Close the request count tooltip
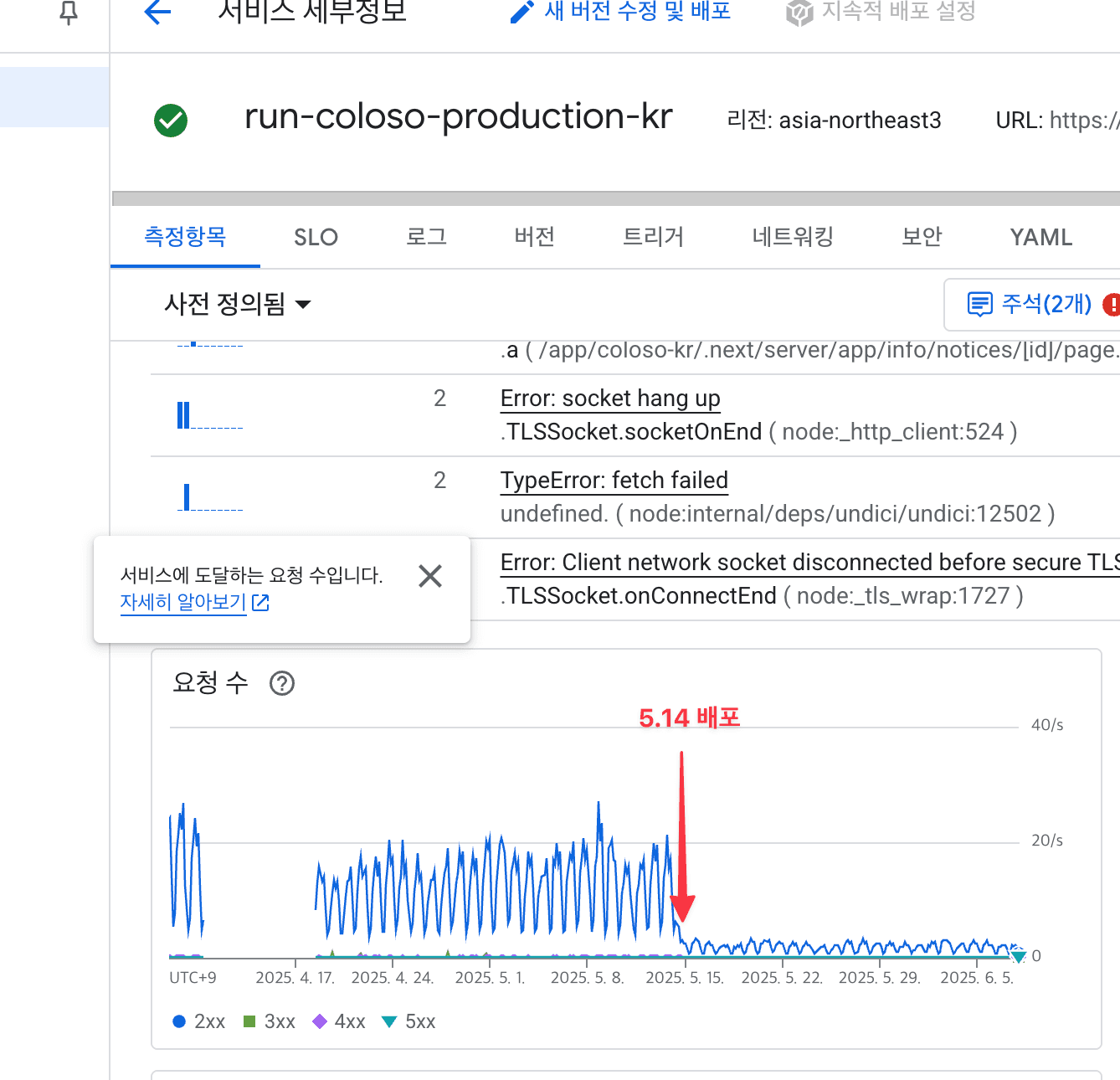Screen dimensions: 1120x1080 pos(430,576)
